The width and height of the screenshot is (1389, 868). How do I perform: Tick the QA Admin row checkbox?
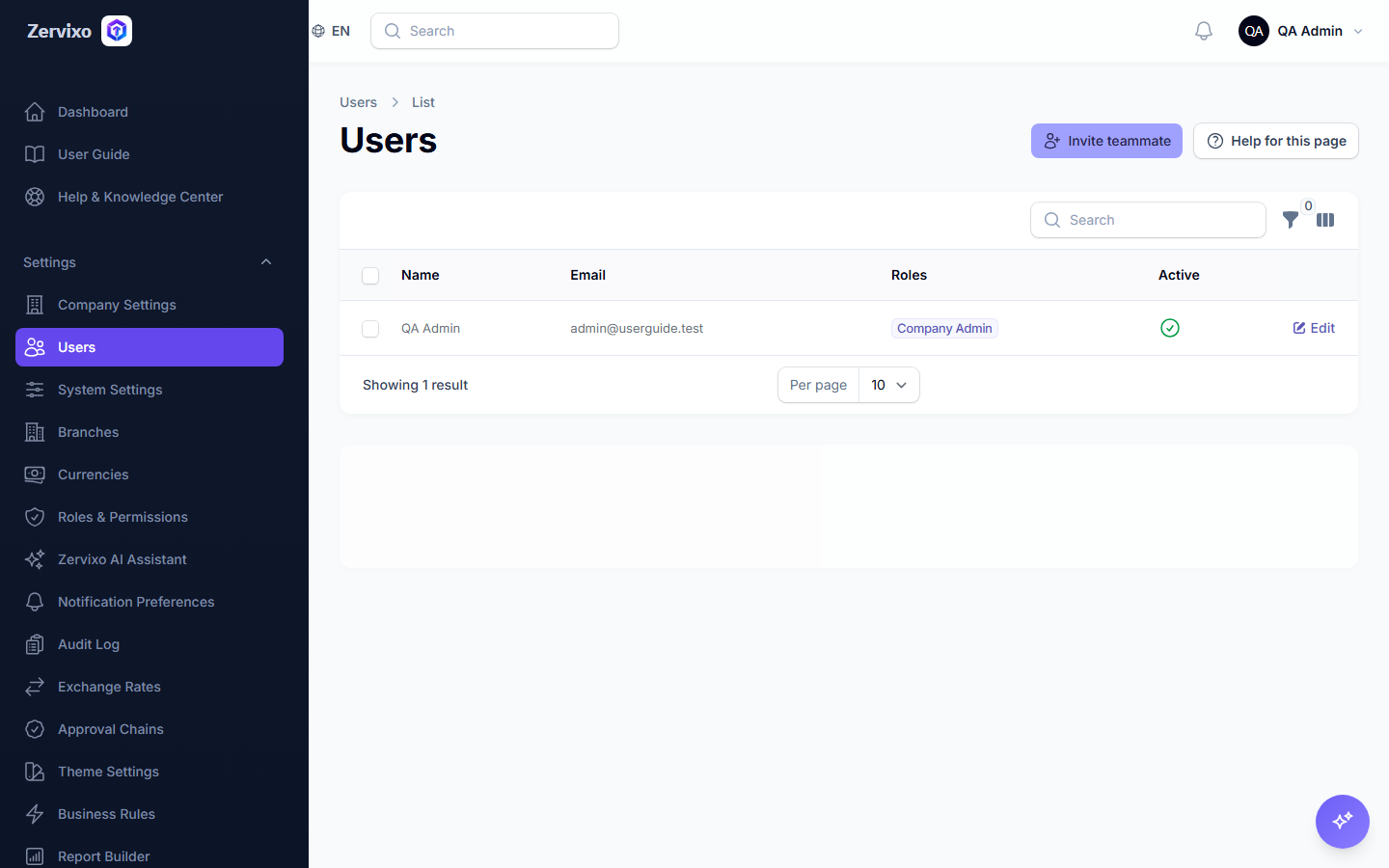pyautogui.click(x=370, y=329)
